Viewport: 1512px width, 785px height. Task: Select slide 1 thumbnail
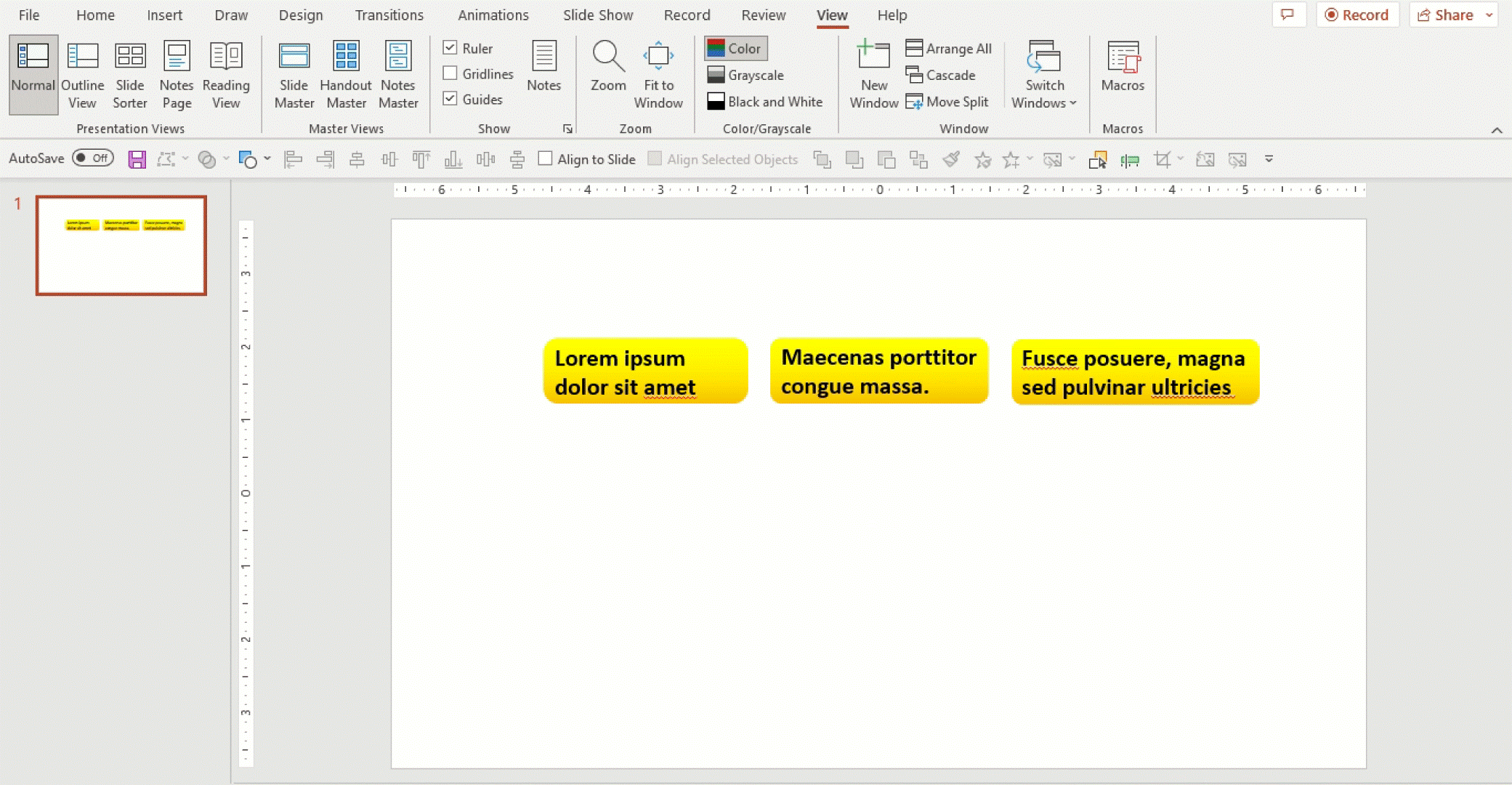(x=121, y=246)
